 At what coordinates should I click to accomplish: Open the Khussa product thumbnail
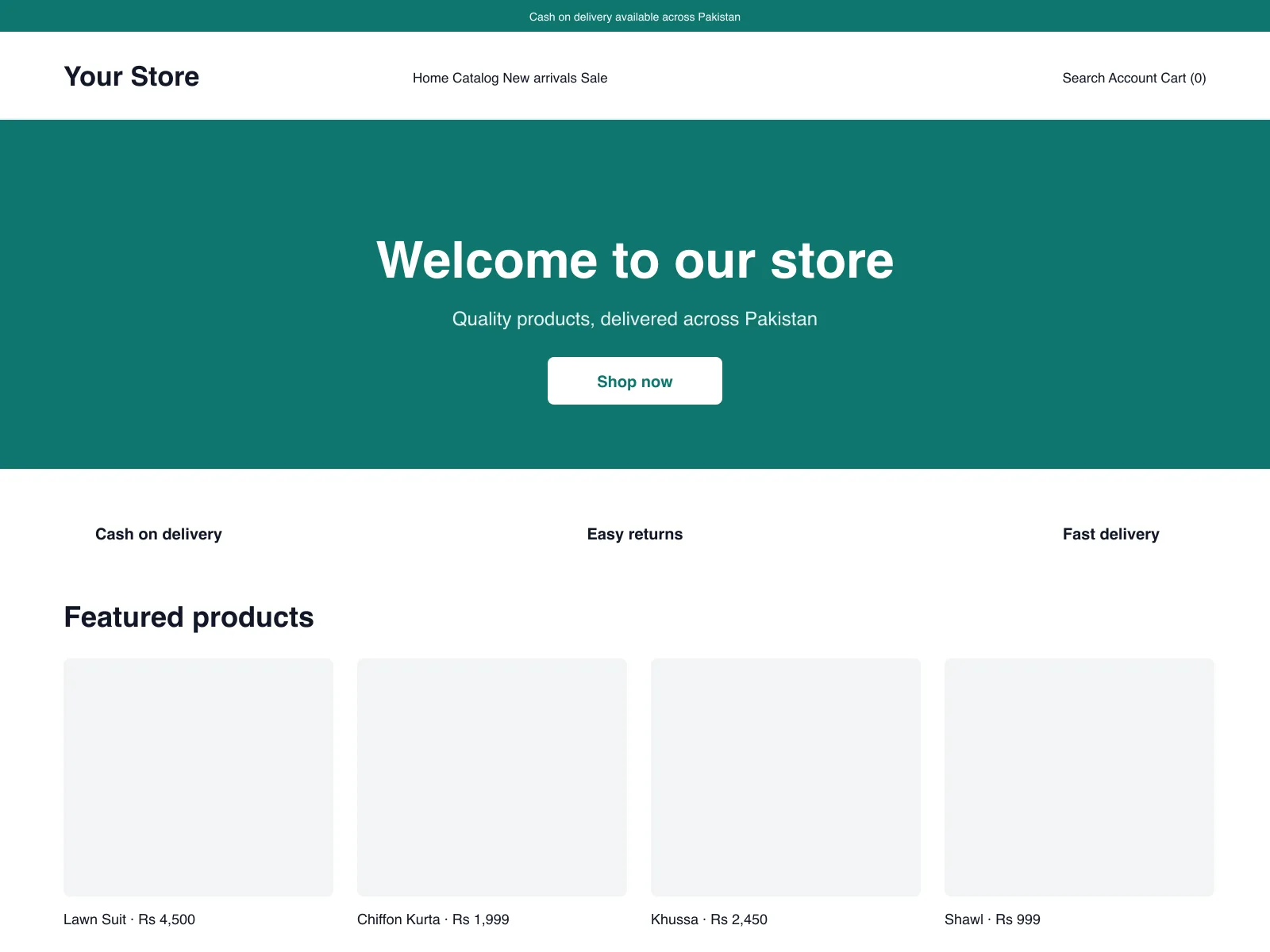coord(786,777)
